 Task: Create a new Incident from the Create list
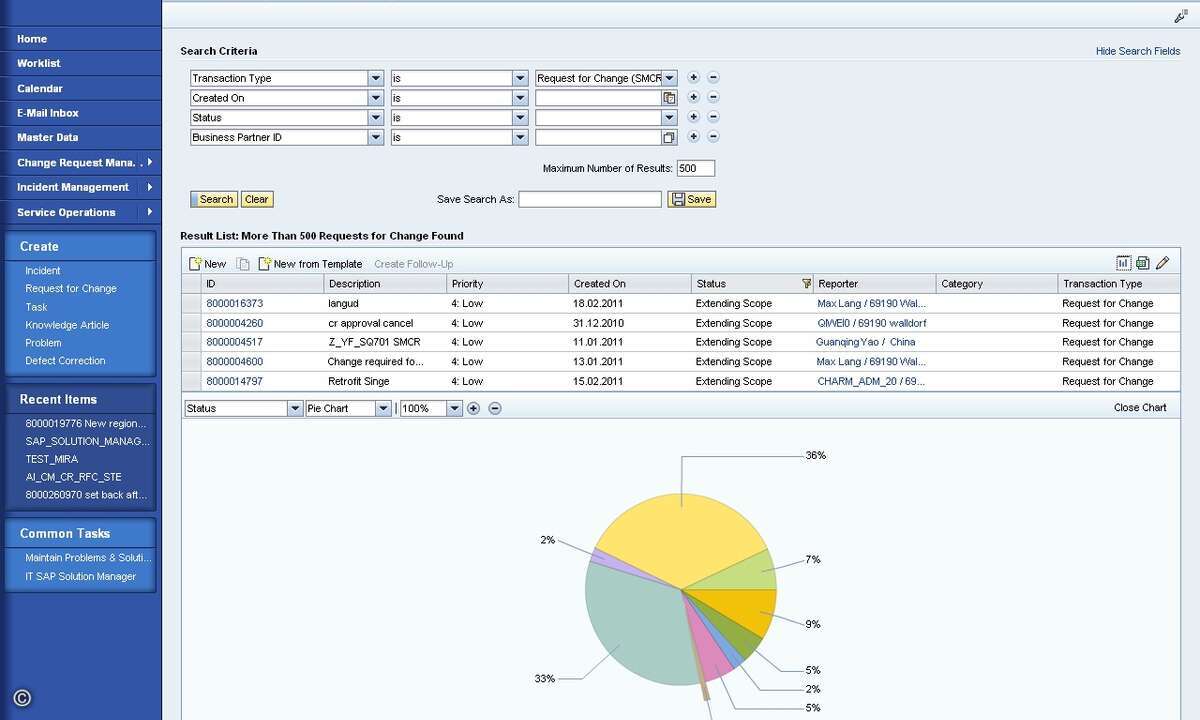point(43,271)
